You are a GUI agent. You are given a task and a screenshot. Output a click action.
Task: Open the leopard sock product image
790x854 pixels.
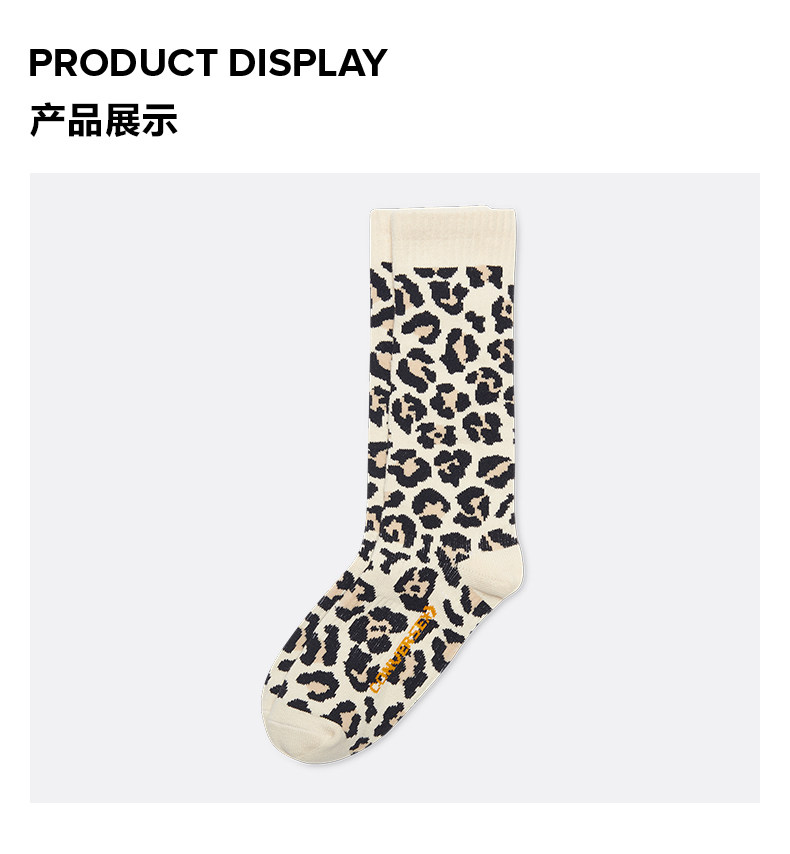pyautogui.click(x=394, y=487)
